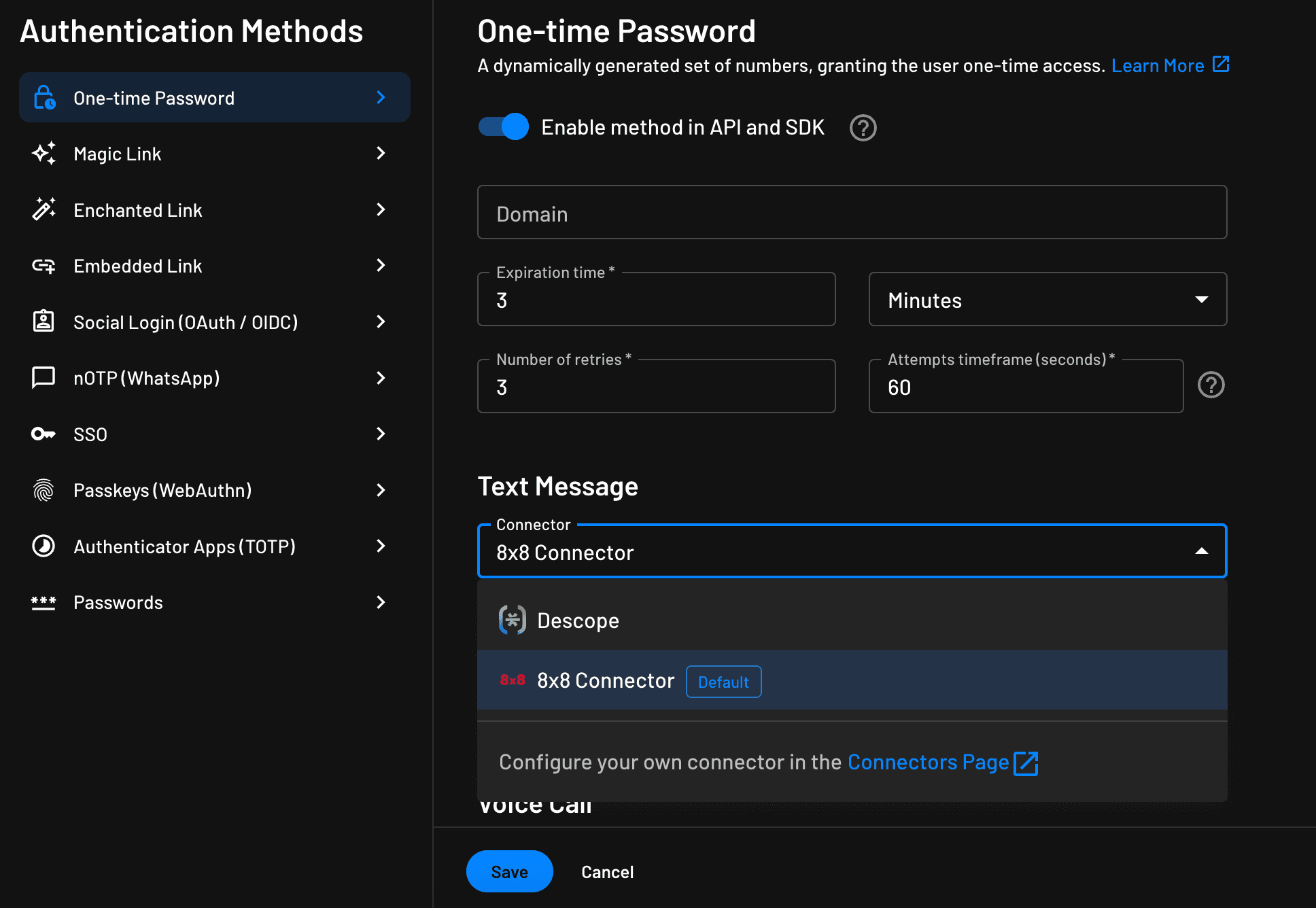Viewport: 1316px width, 908px height.
Task: Click the SSO key icon
Action: click(44, 434)
